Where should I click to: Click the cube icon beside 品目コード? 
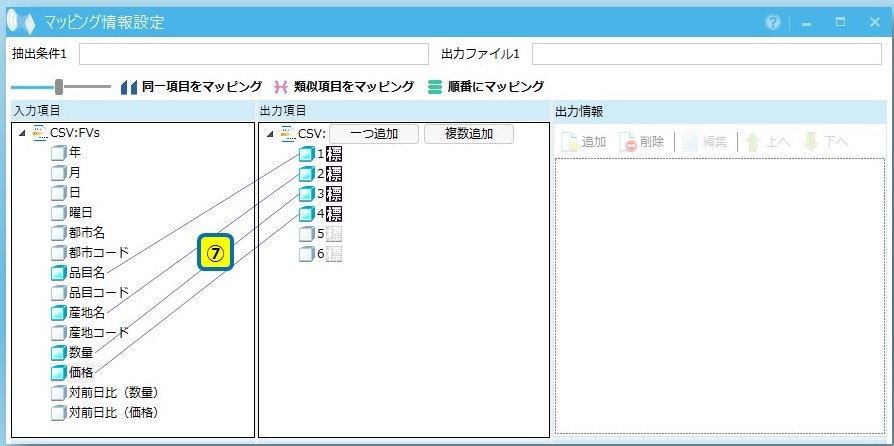coord(59,293)
